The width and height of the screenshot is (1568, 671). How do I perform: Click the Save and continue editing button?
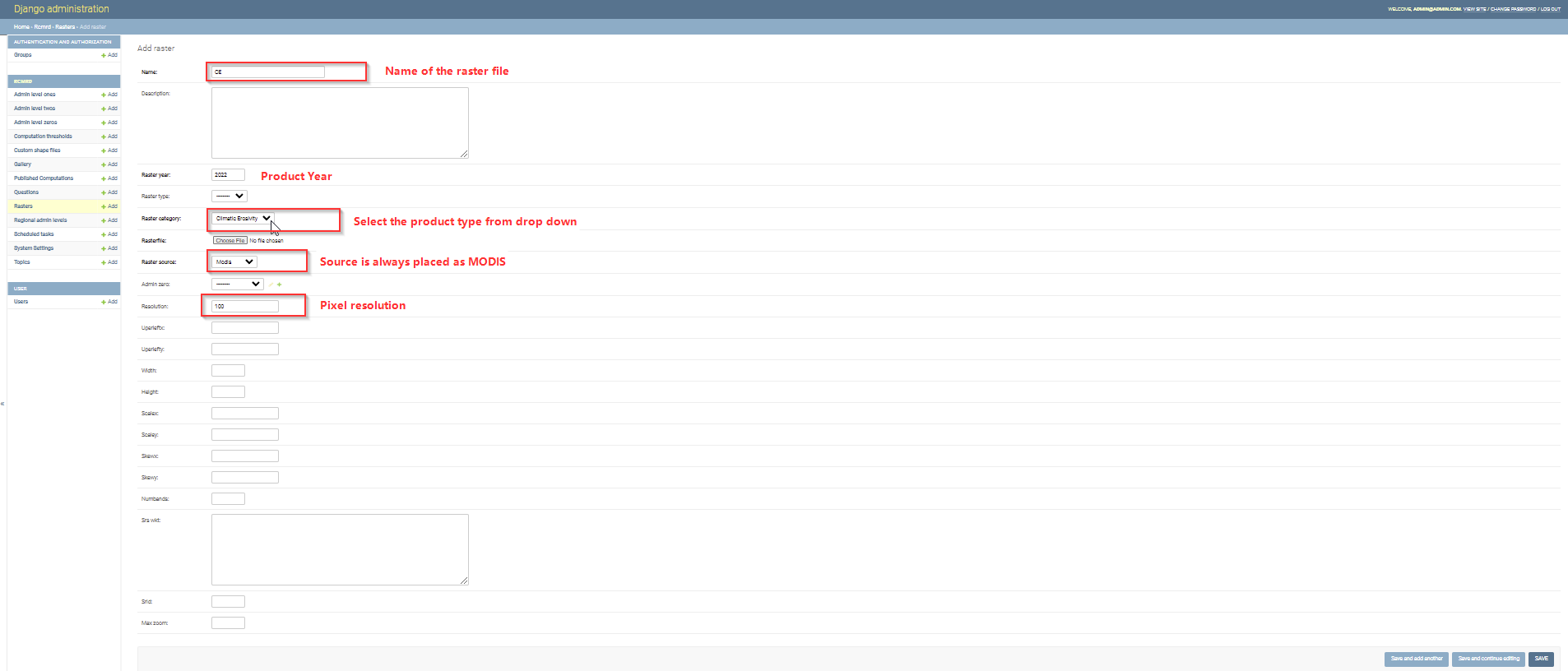pyautogui.click(x=1489, y=659)
